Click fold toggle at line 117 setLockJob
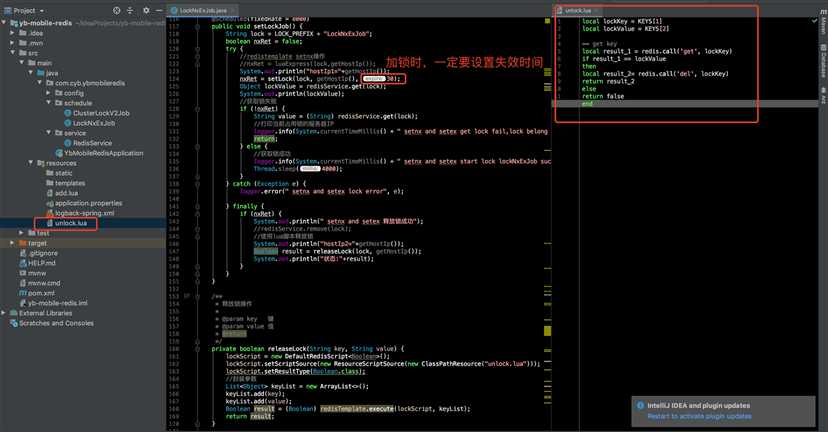This screenshot has height=432, width=828. click(x=197, y=26)
